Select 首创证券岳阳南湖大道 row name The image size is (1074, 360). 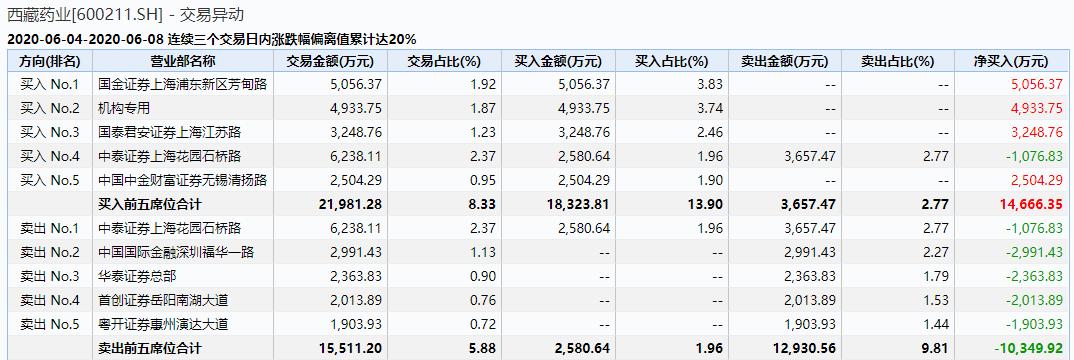click(163, 300)
